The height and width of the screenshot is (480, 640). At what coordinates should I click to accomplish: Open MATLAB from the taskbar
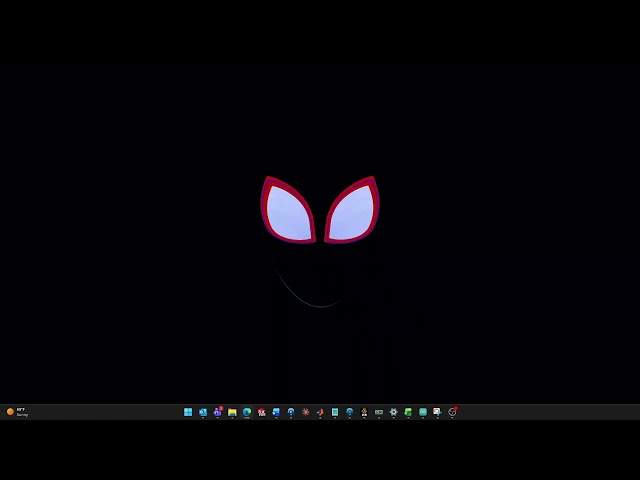click(320, 412)
